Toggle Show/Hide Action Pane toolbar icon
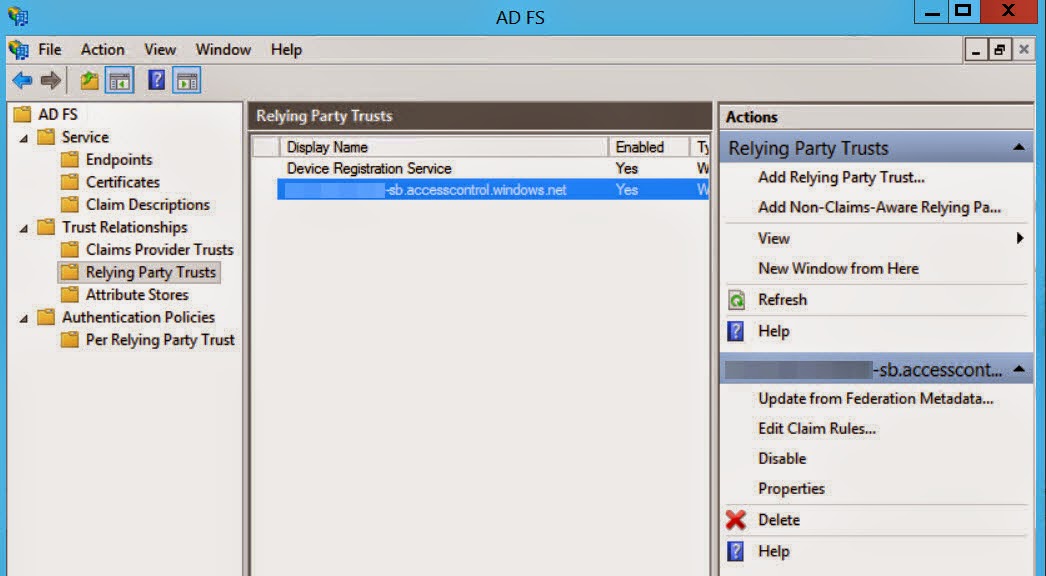 coord(187,81)
